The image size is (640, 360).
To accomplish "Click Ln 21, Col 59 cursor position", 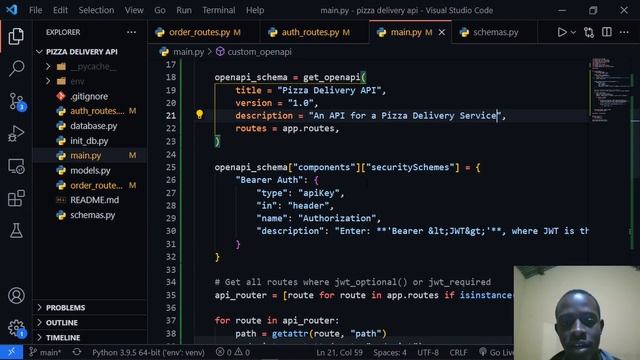I will pos(339,352).
